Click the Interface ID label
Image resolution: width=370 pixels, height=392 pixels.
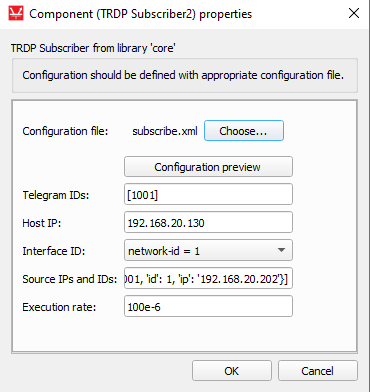pos(54,251)
